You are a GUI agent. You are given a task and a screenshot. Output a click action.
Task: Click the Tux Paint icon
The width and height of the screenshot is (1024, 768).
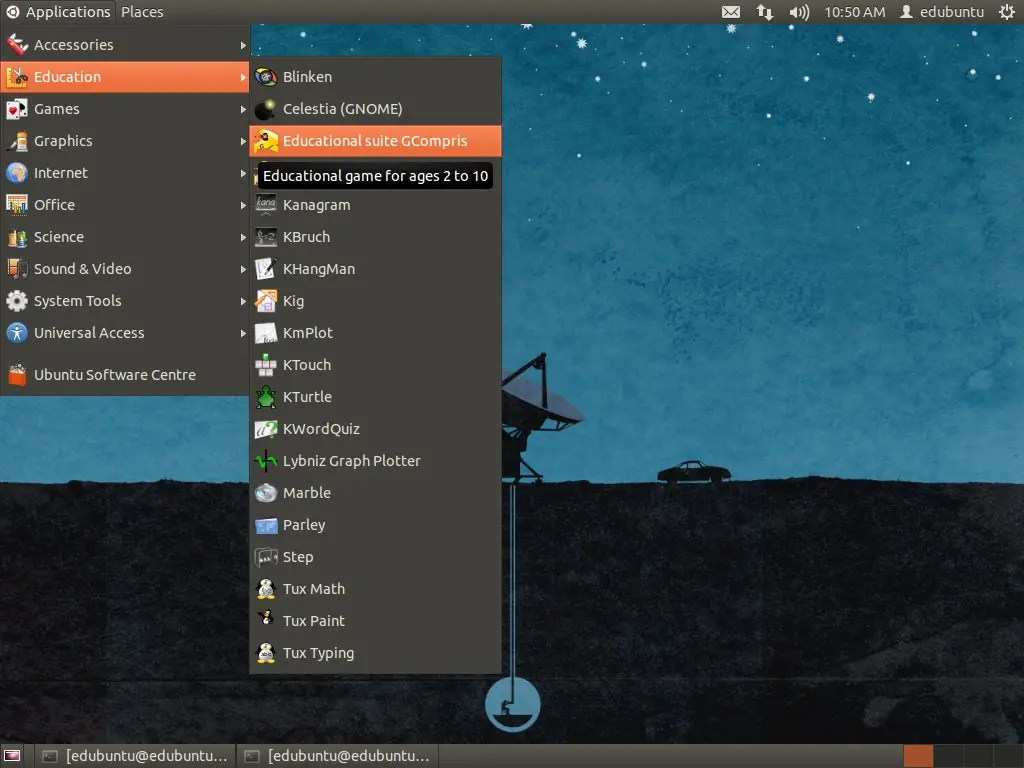tap(266, 618)
